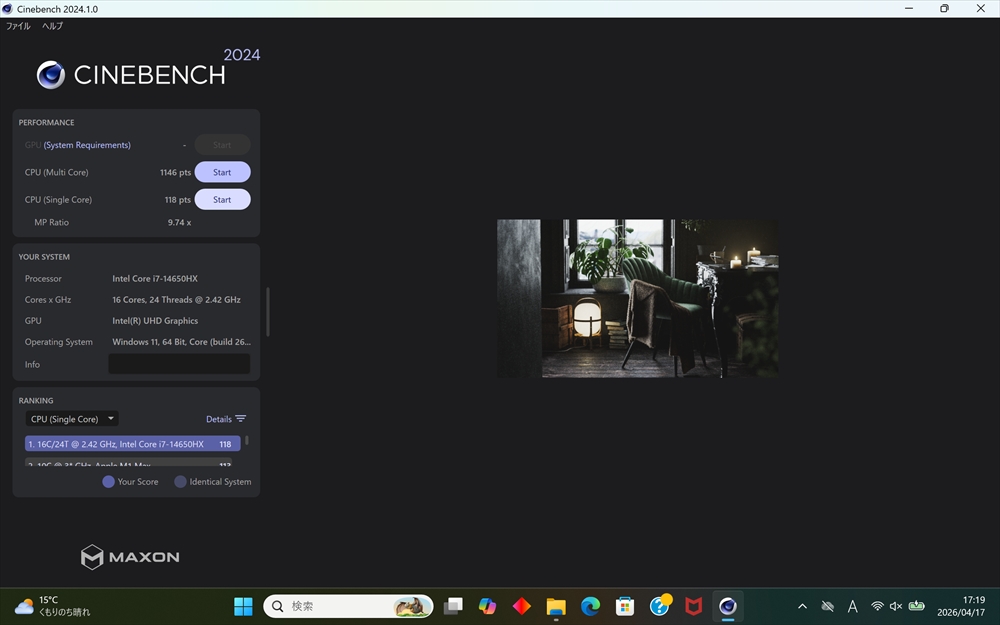Click the 118 pts single core score
The width and height of the screenshot is (1000, 625).
point(177,200)
